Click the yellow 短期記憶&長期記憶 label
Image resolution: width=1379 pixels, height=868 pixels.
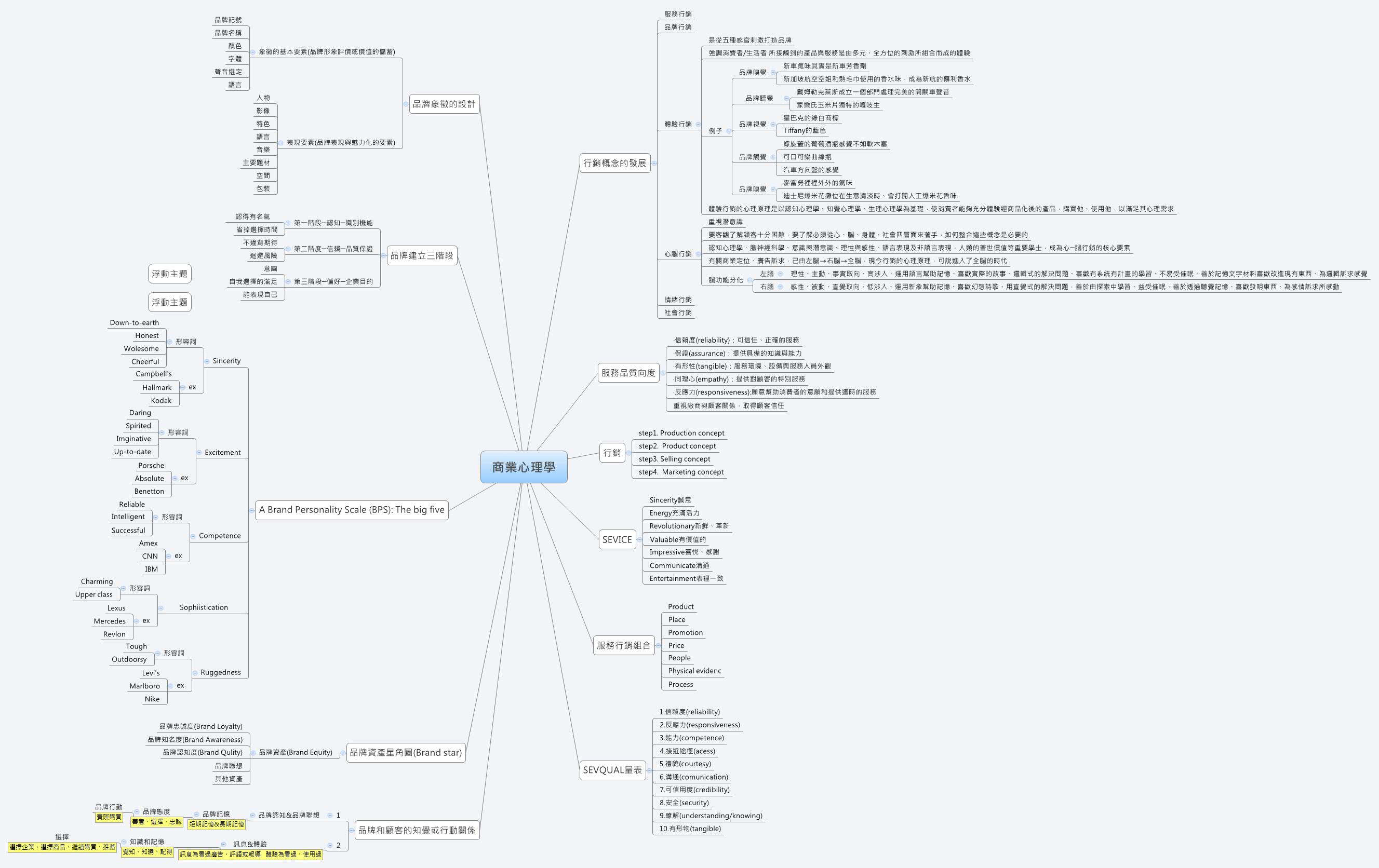click(x=217, y=824)
